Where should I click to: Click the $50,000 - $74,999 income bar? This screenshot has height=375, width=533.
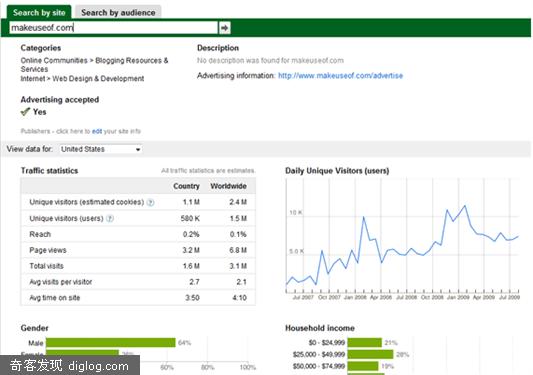click(x=363, y=366)
